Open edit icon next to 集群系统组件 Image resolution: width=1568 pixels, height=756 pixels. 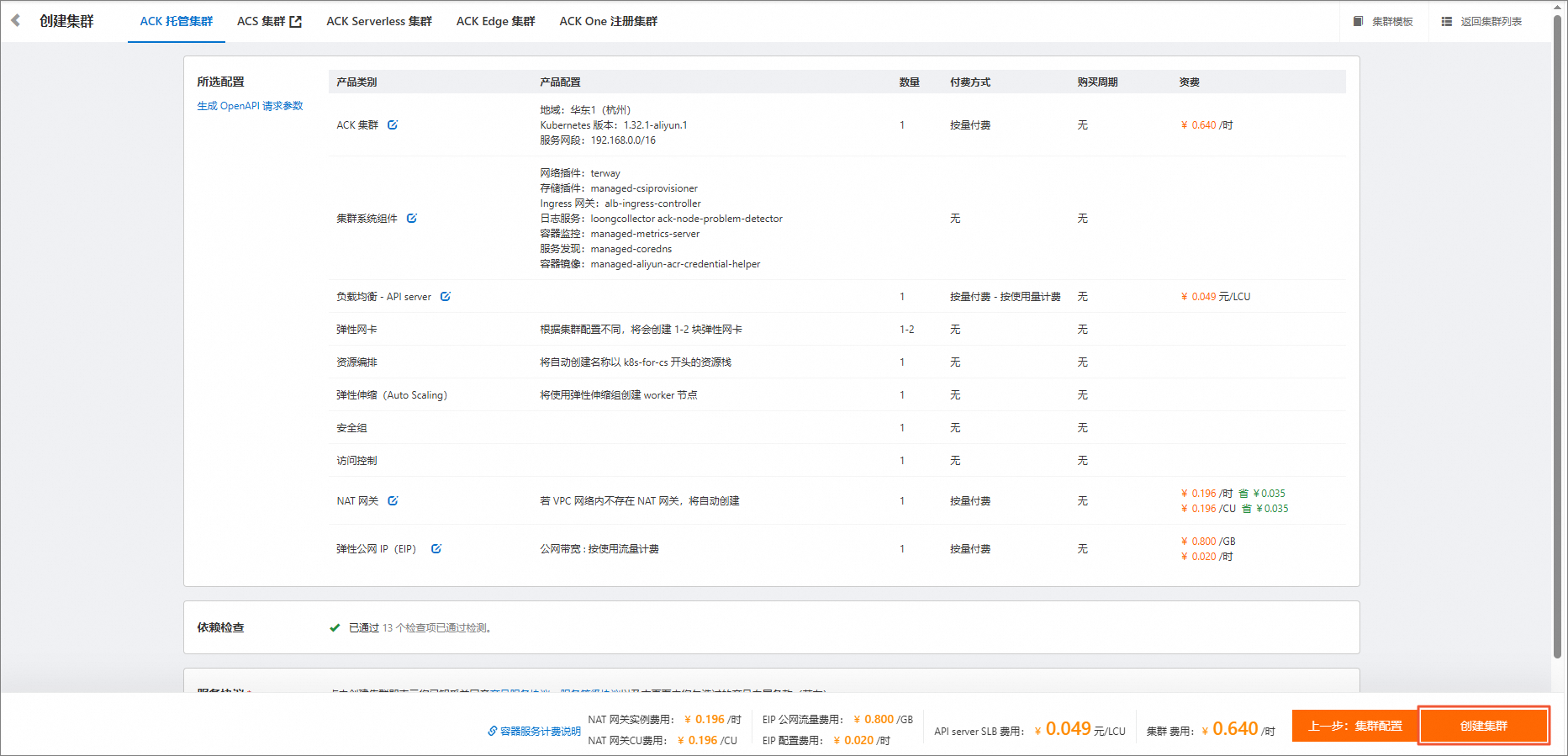coord(412,218)
